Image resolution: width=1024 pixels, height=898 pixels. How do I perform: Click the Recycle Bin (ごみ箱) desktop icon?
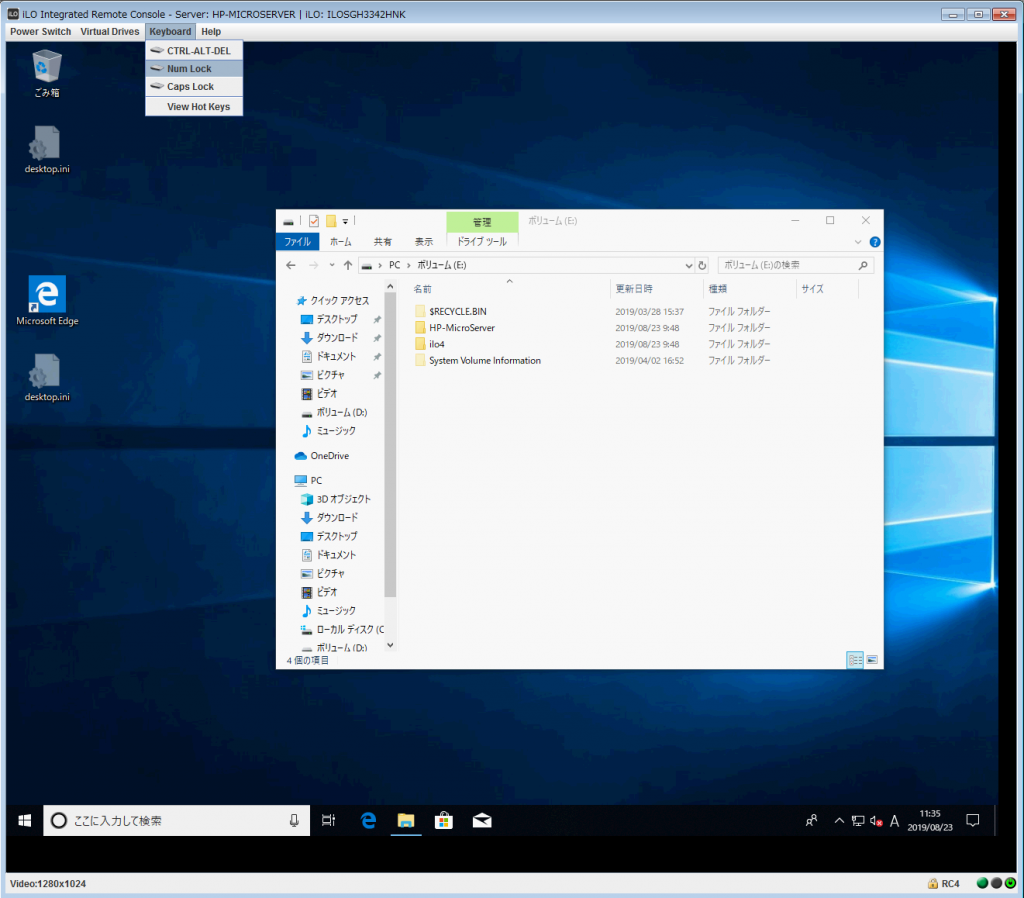(x=47, y=68)
